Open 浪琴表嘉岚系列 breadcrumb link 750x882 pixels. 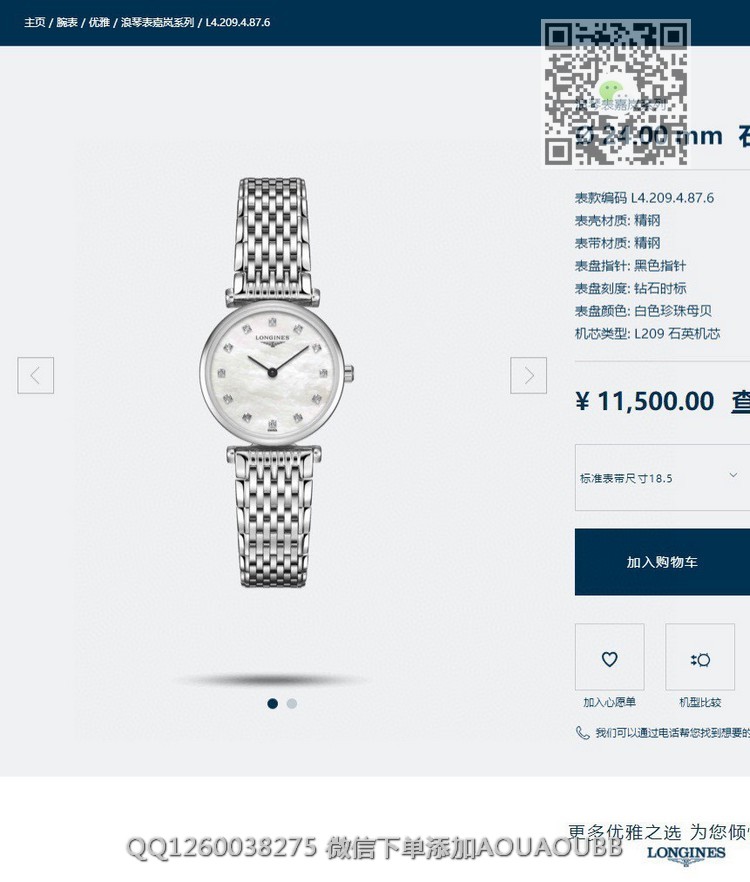coord(158,22)
